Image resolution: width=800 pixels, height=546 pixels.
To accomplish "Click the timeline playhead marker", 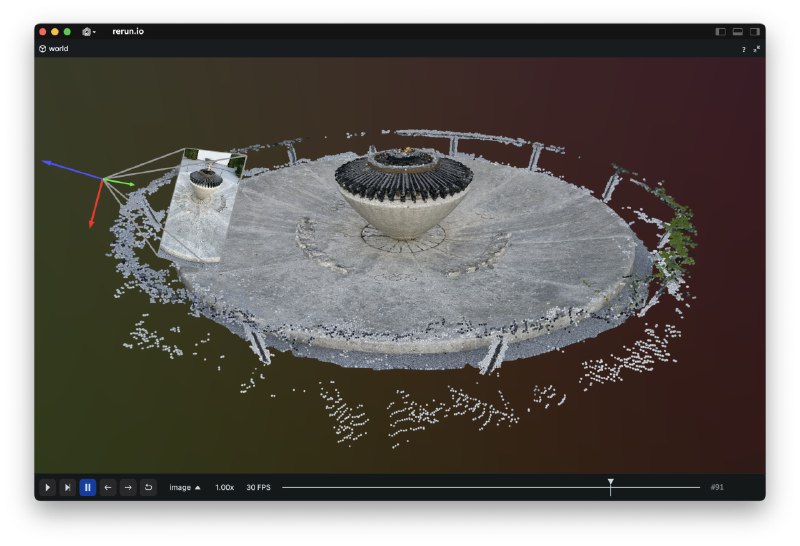I will (x=610, y=485).
